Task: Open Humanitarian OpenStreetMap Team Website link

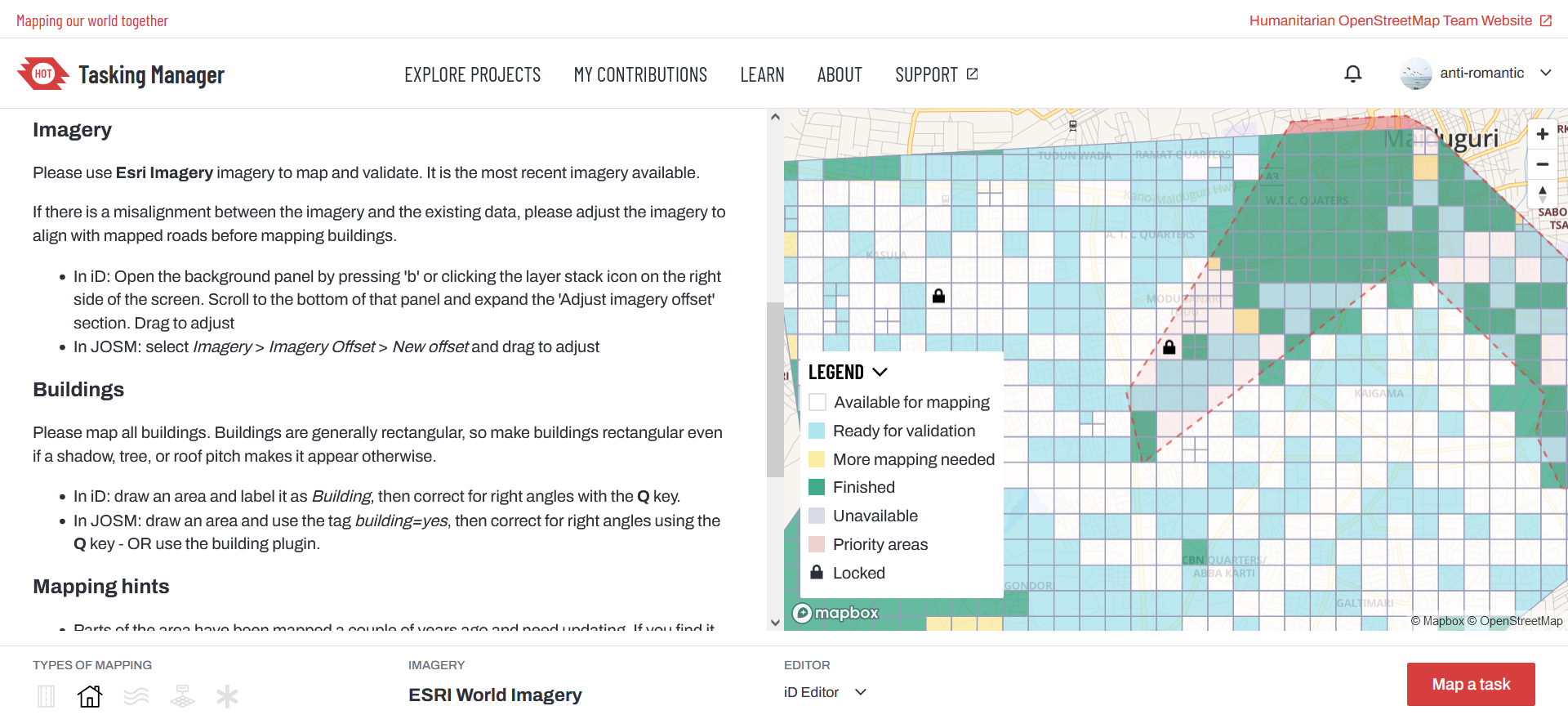Action: pos(1400,20)
